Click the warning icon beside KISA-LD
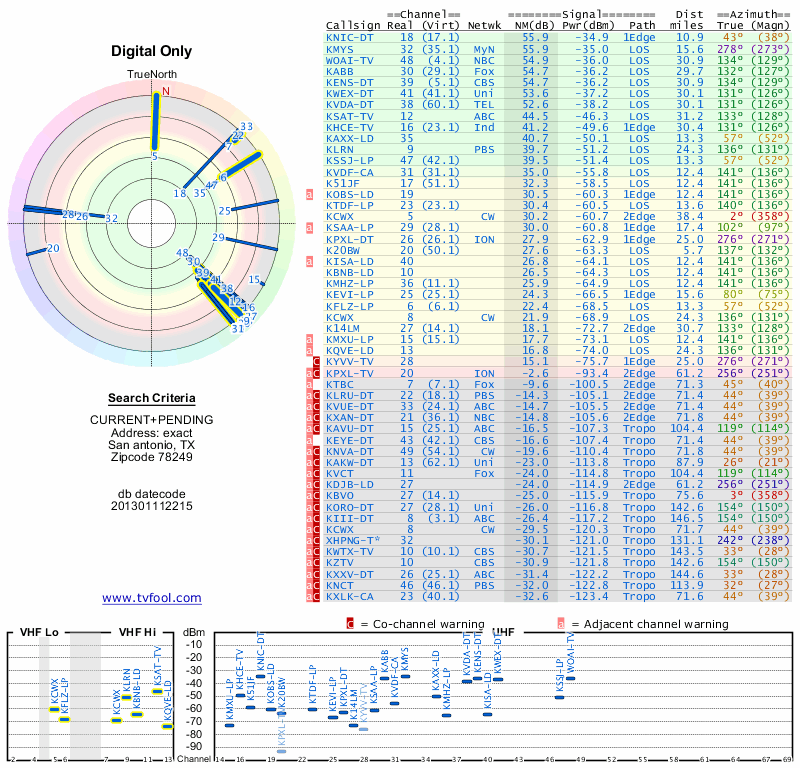800x768 pixels. 309,261
